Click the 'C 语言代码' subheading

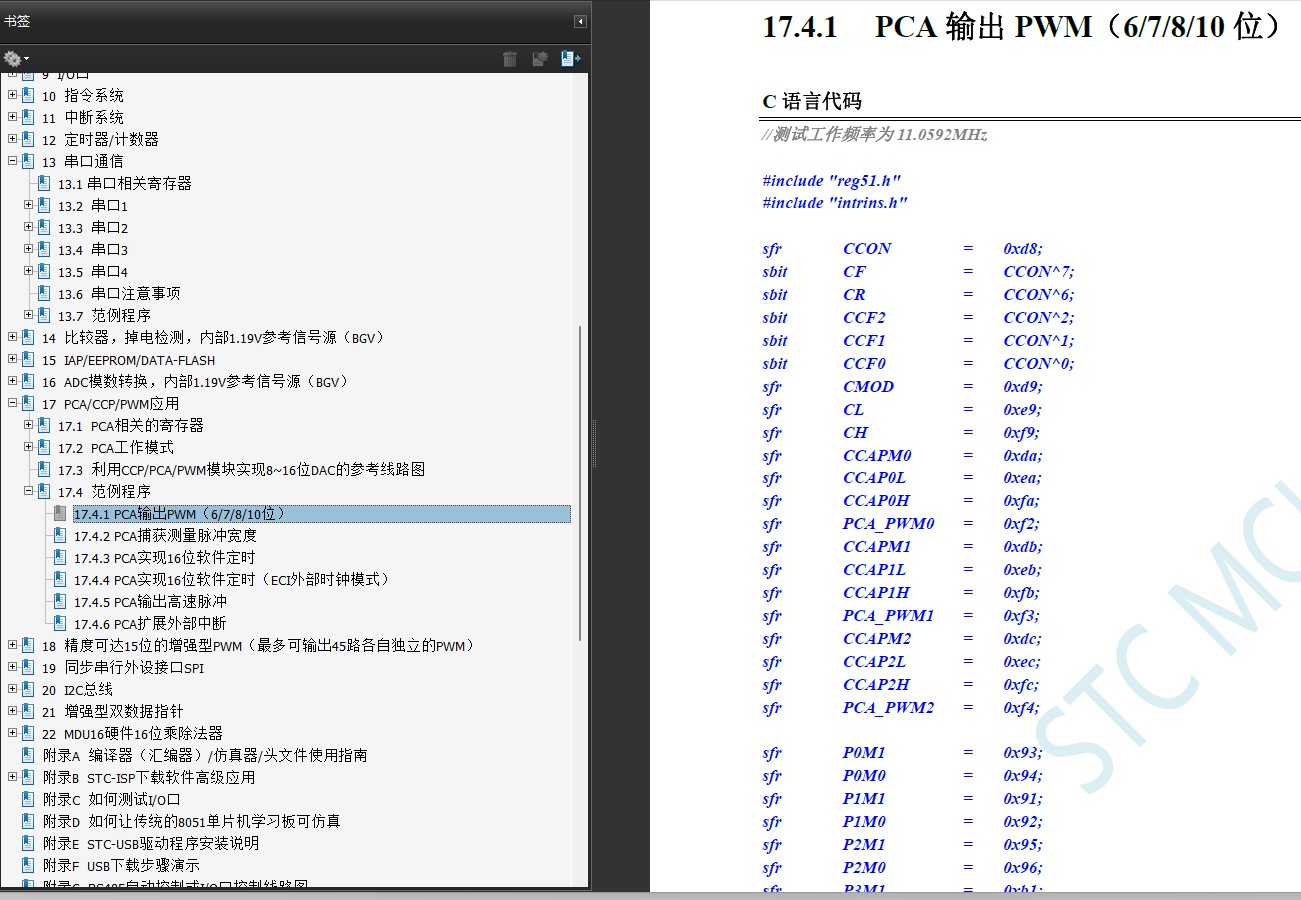pyautogui.click(x=812, y=101)
